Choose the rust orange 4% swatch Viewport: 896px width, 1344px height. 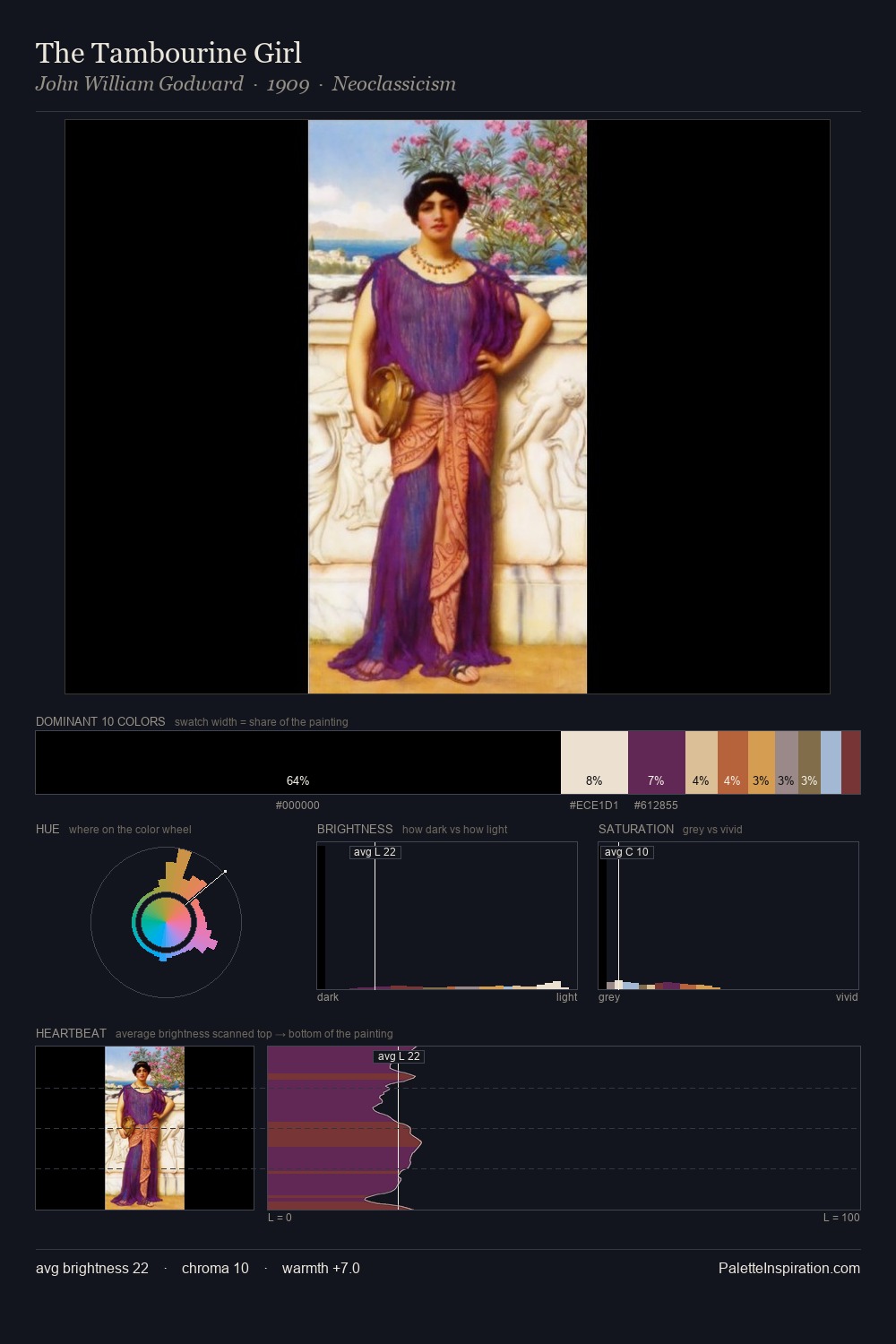[x=733, y=762]
